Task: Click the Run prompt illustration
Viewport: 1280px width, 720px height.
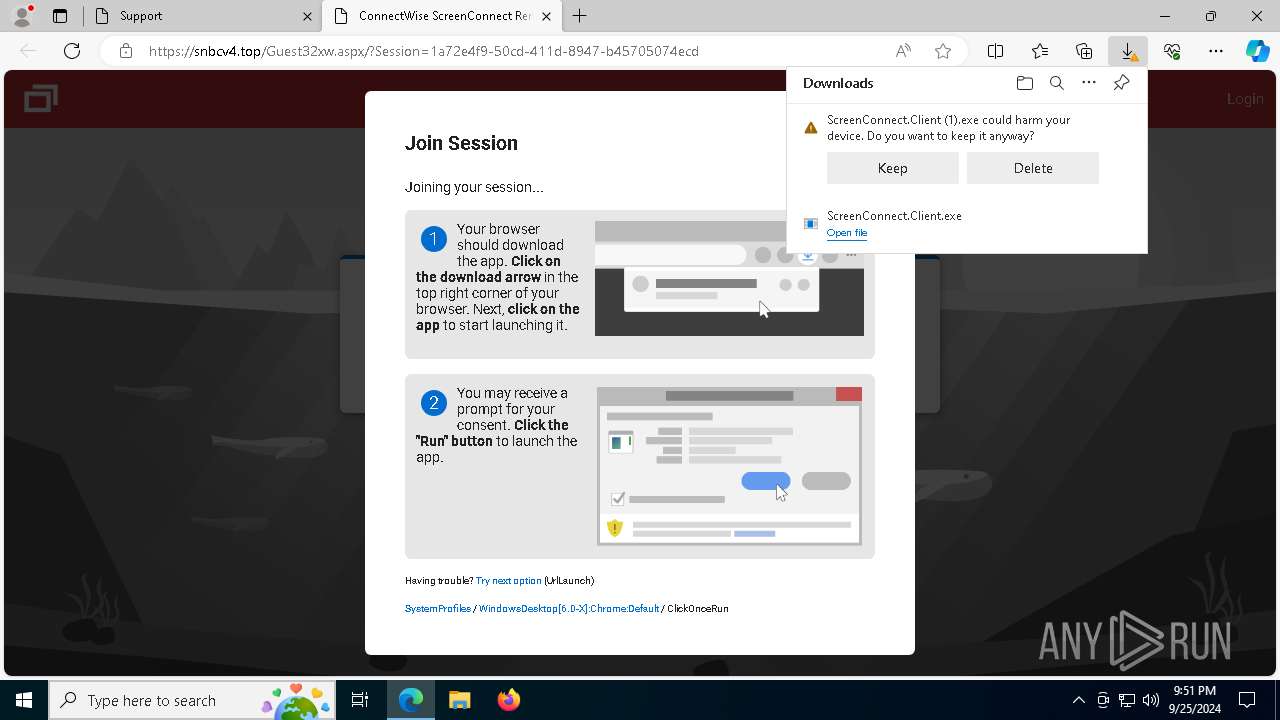Action: click(729, 466)
